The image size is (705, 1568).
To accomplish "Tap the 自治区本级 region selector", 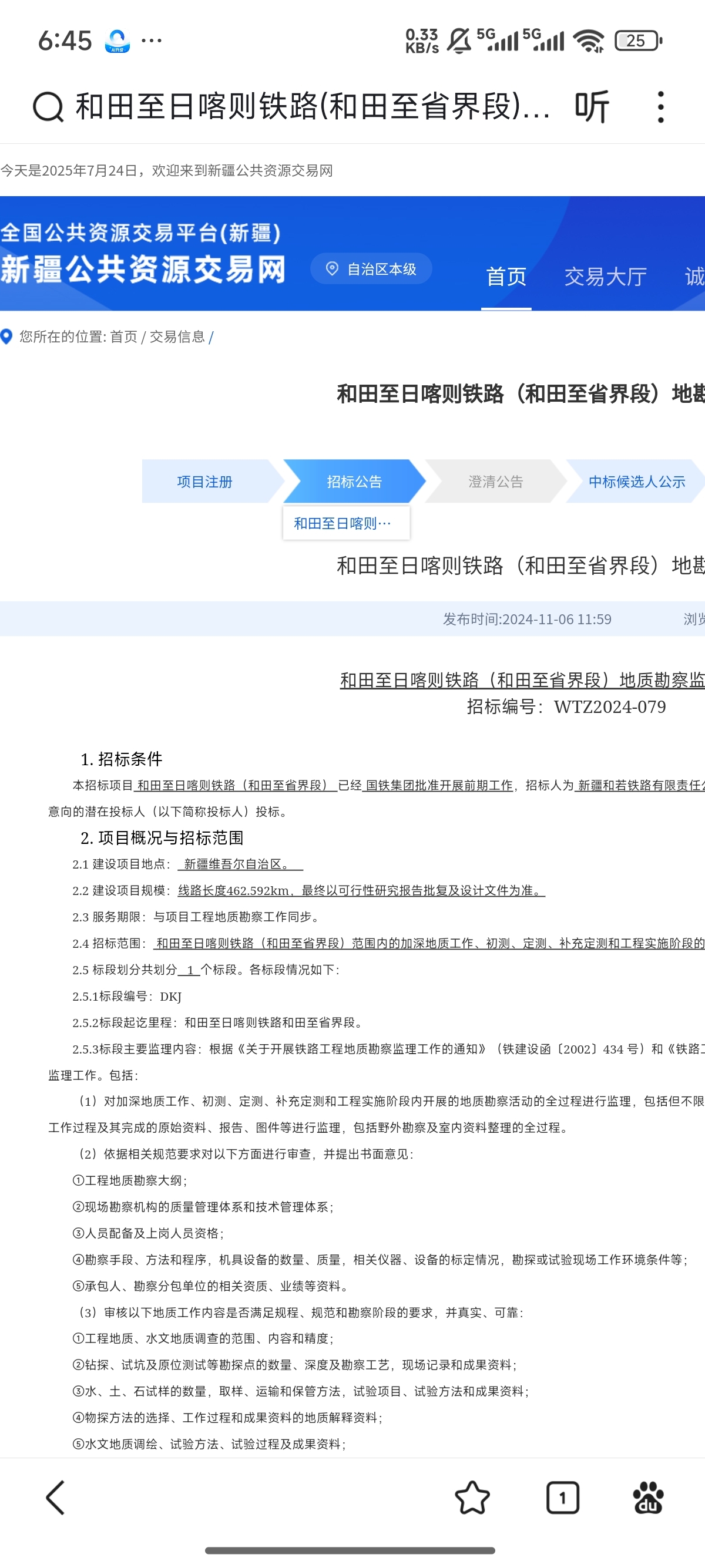I will (x=371, y=269).
